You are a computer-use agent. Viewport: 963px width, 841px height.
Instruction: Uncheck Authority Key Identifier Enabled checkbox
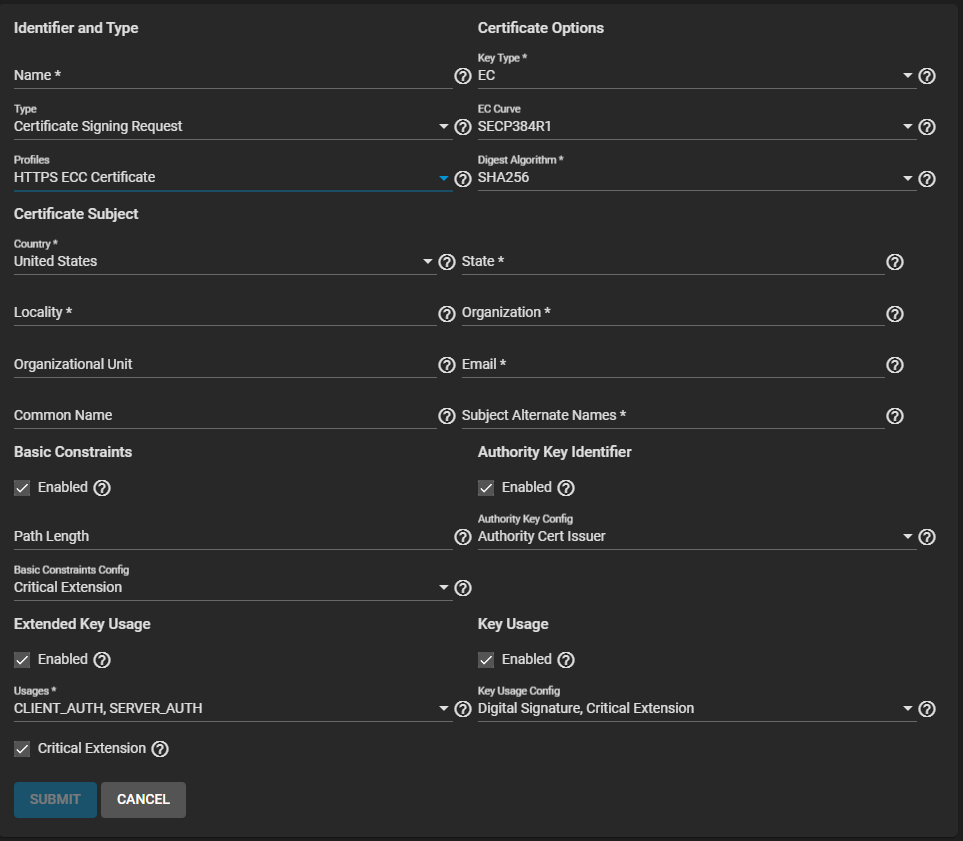pos(486,488)
